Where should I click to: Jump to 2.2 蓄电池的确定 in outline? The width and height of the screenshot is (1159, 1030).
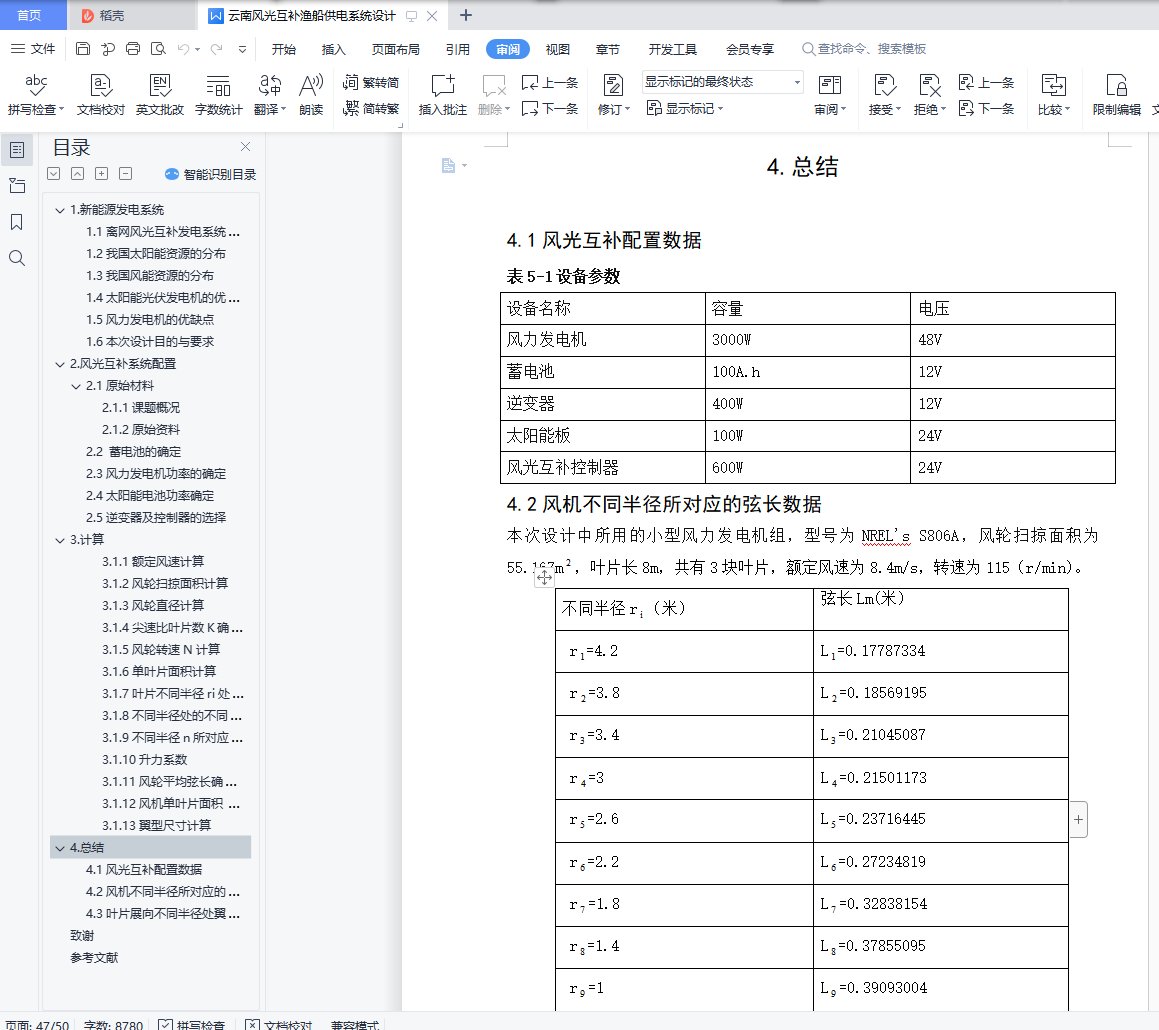click(x=133, y=452)
